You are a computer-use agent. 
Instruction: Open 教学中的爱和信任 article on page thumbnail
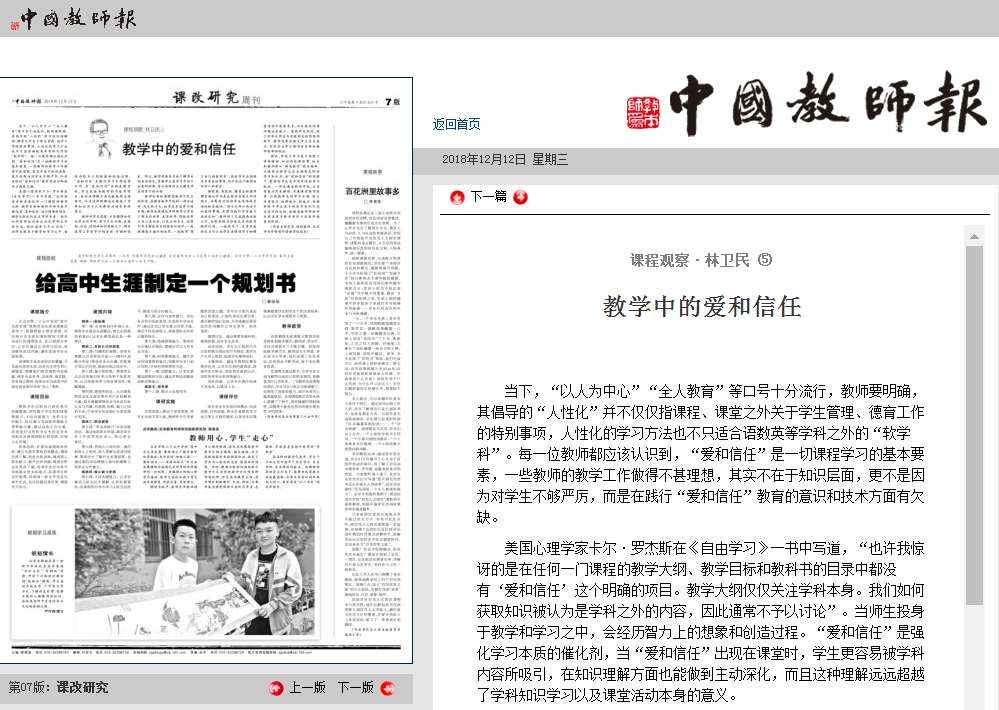point(179,149)
